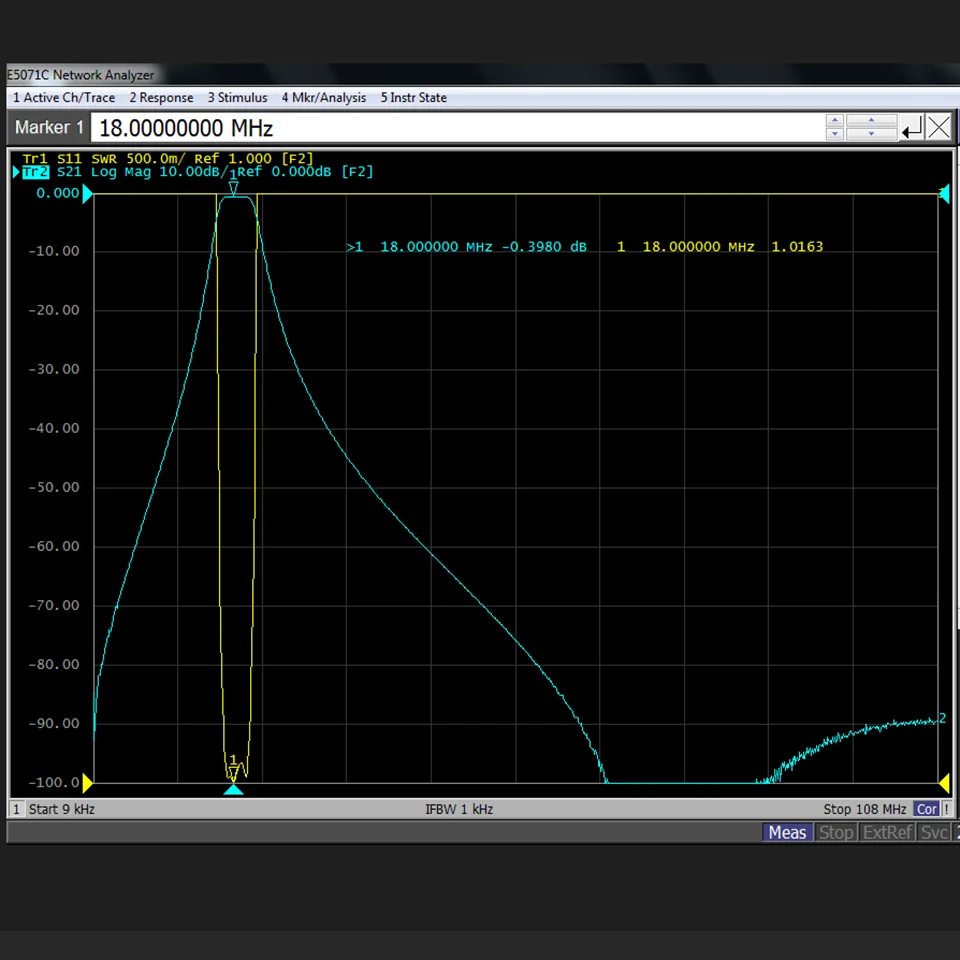The width and height of the screenshot is (960, 960).
Task: Select marker 1 triangle on the S21 passband peak
Action: [x=233, y=187]
